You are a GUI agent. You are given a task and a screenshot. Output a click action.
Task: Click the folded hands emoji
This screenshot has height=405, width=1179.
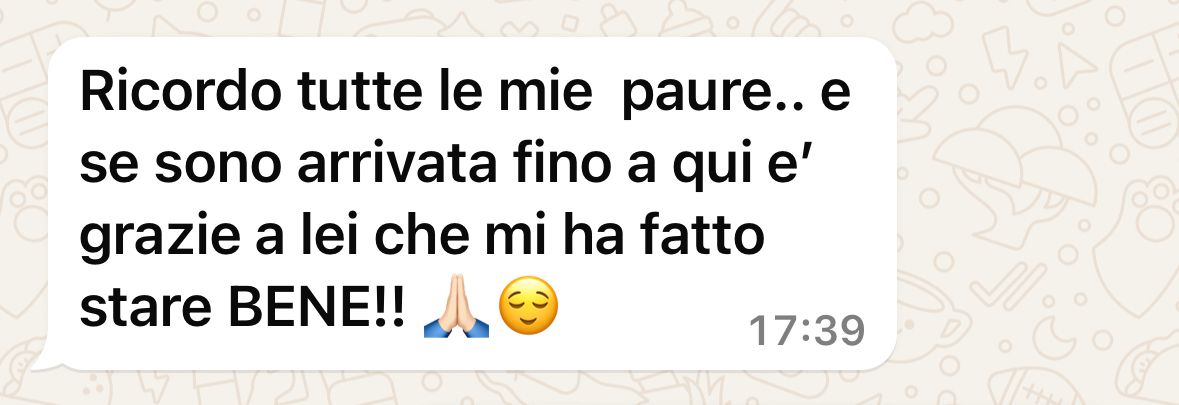click(x=456, y=307)
